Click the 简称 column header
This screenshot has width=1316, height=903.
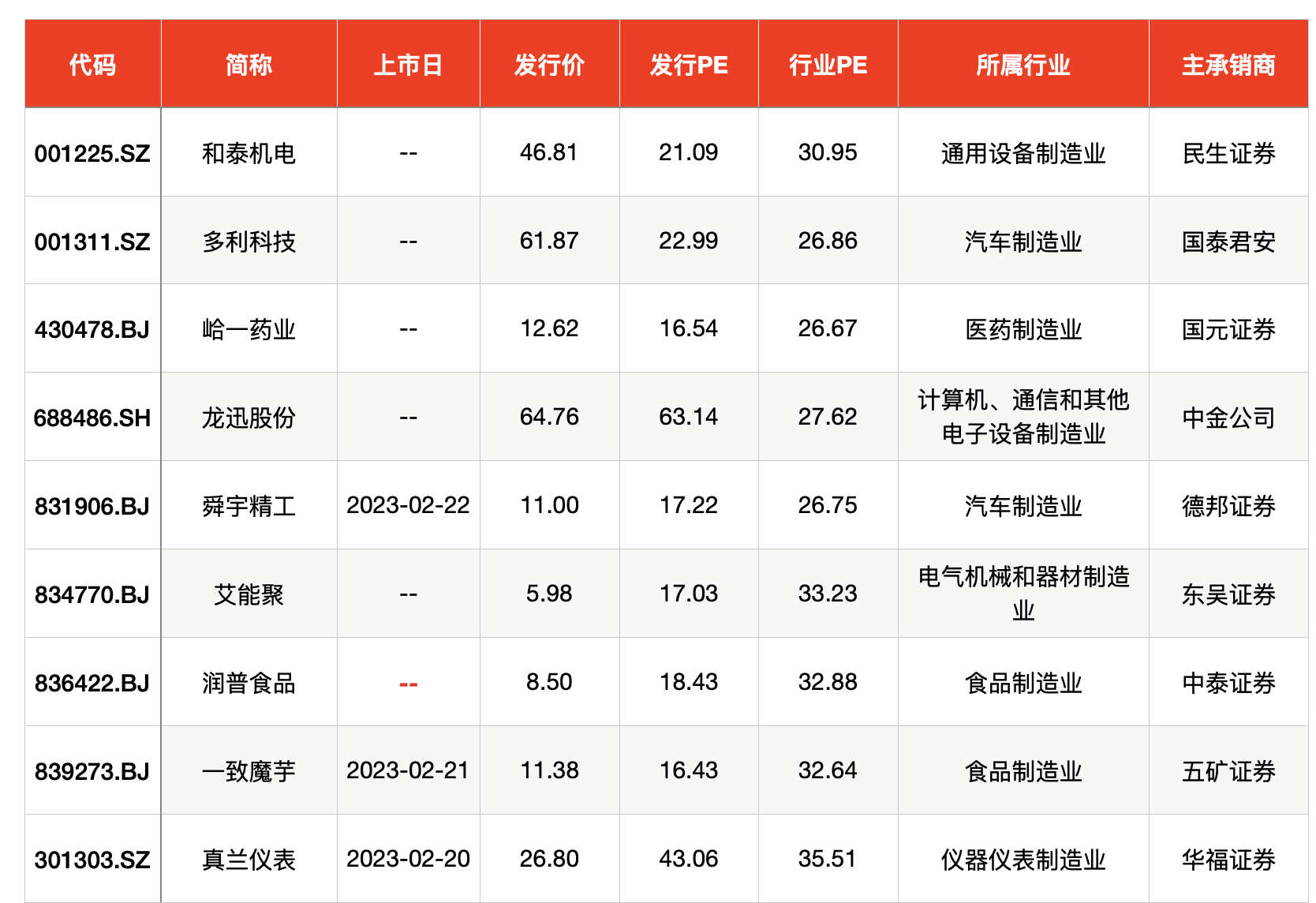coord(249,65)
